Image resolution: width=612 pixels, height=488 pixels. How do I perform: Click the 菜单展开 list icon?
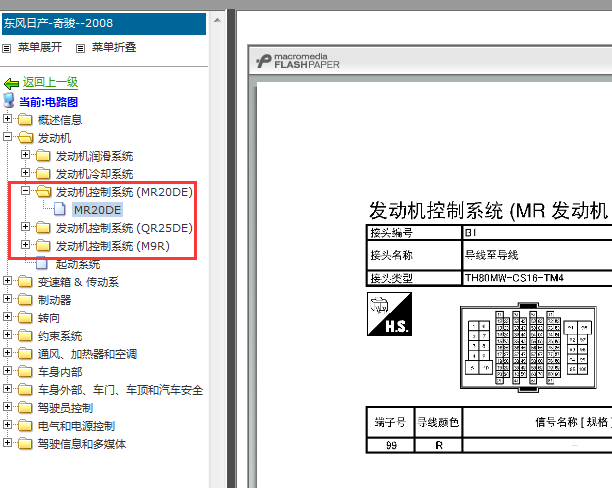click(7, 48)
